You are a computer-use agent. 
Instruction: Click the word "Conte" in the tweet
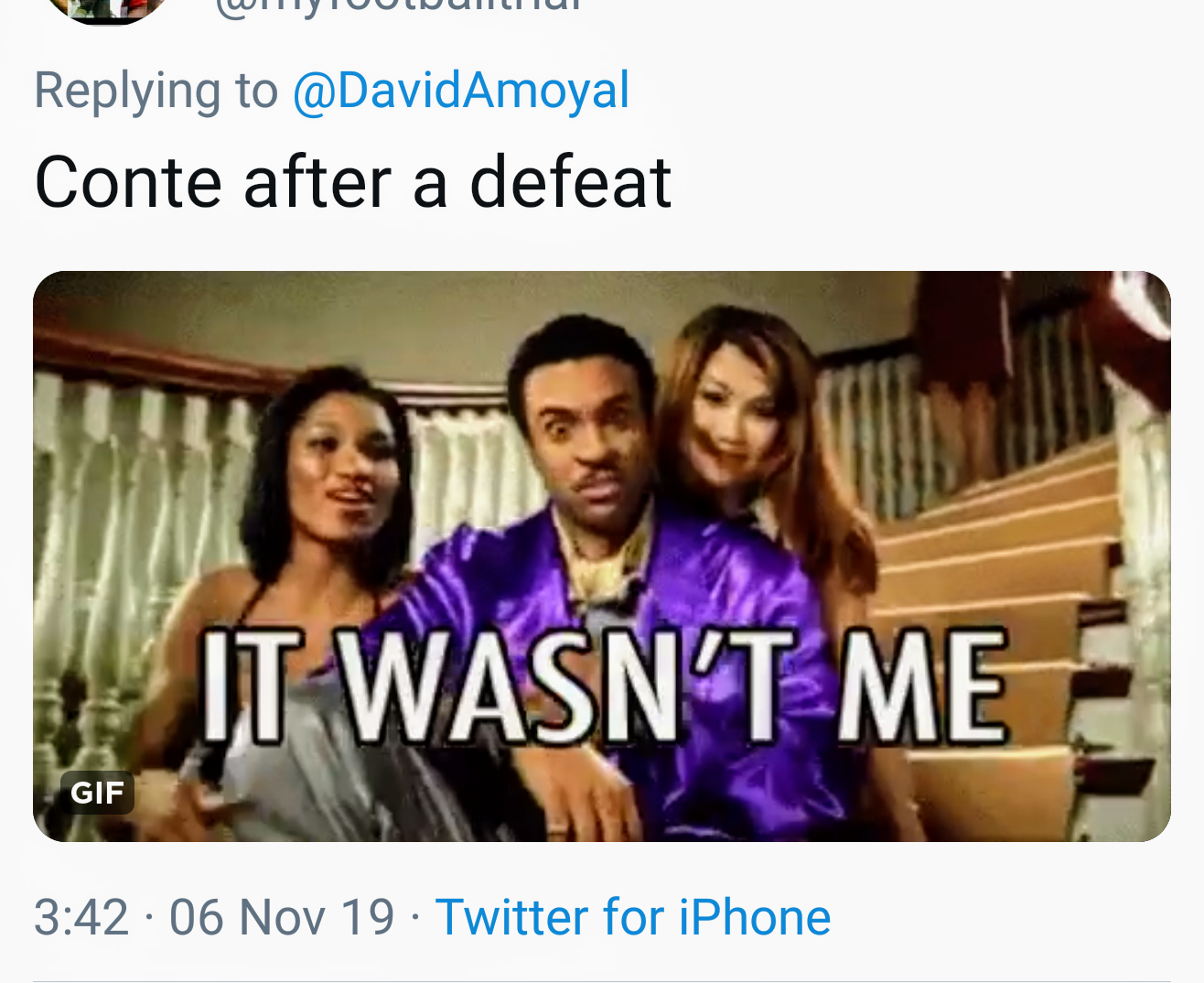(128, 182)
